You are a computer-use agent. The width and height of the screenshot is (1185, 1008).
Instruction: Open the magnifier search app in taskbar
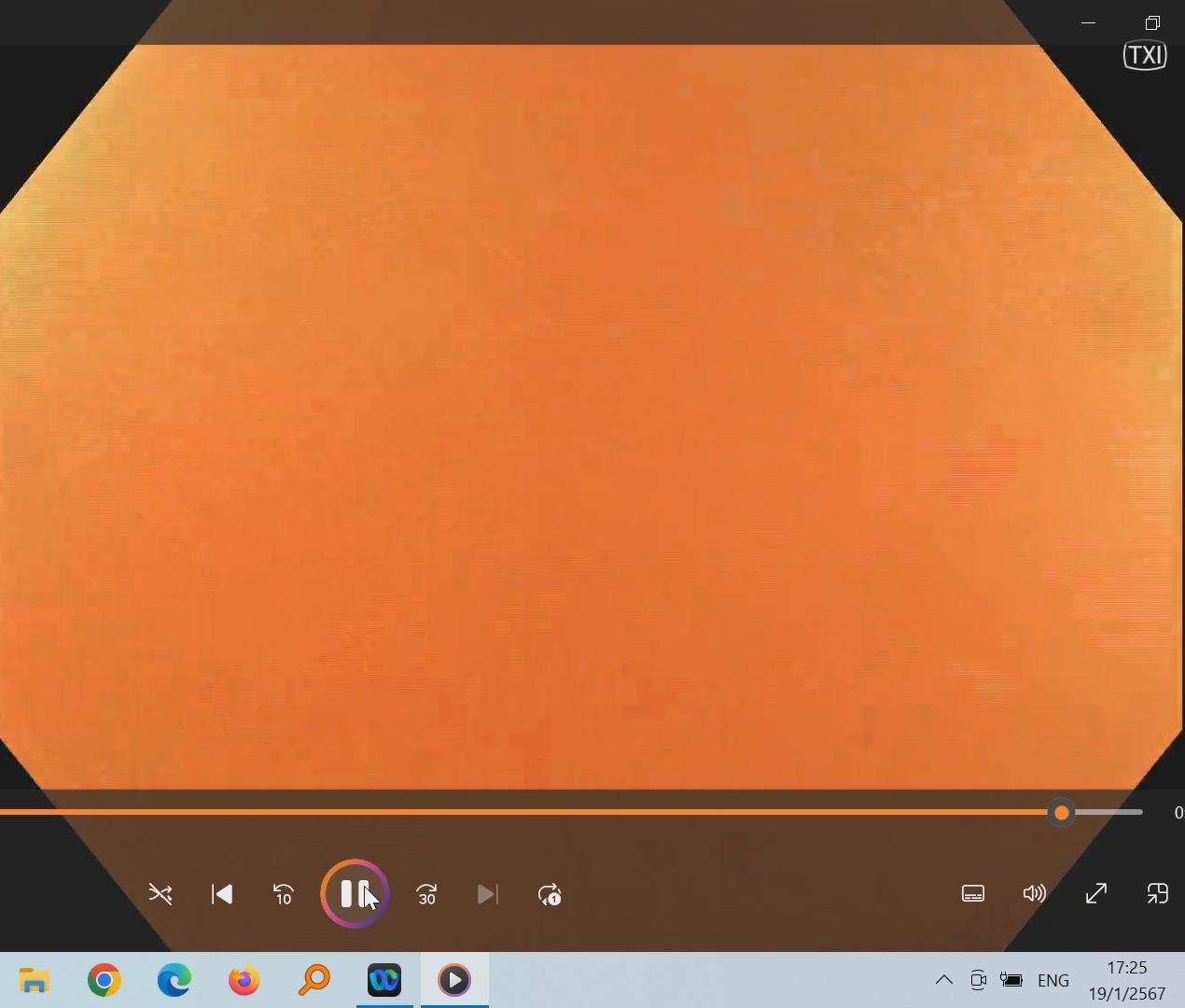pos(314,980)
